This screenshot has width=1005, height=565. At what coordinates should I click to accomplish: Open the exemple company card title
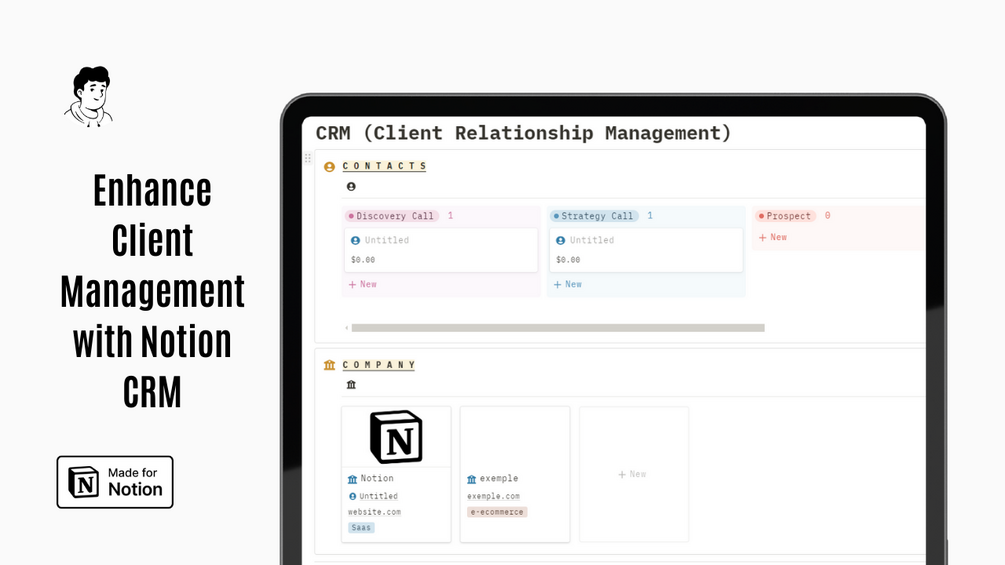pyautogui.click(x=499, y=479)
